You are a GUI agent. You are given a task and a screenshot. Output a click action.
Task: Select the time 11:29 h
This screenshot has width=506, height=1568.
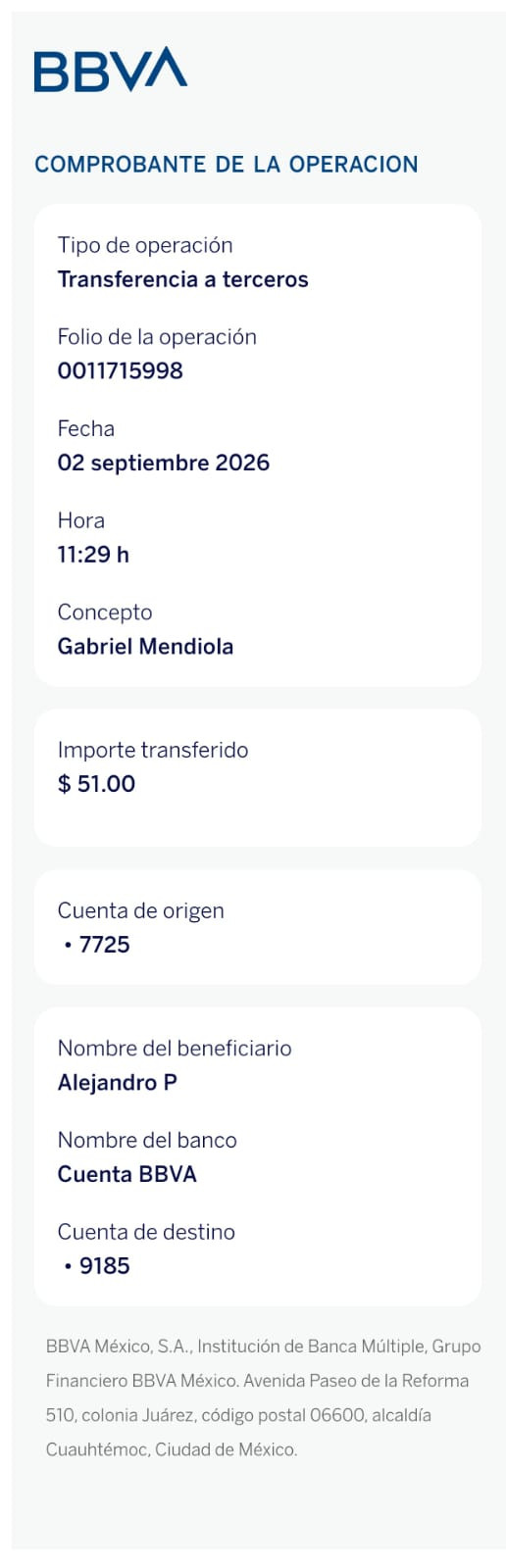pos(93,555)
